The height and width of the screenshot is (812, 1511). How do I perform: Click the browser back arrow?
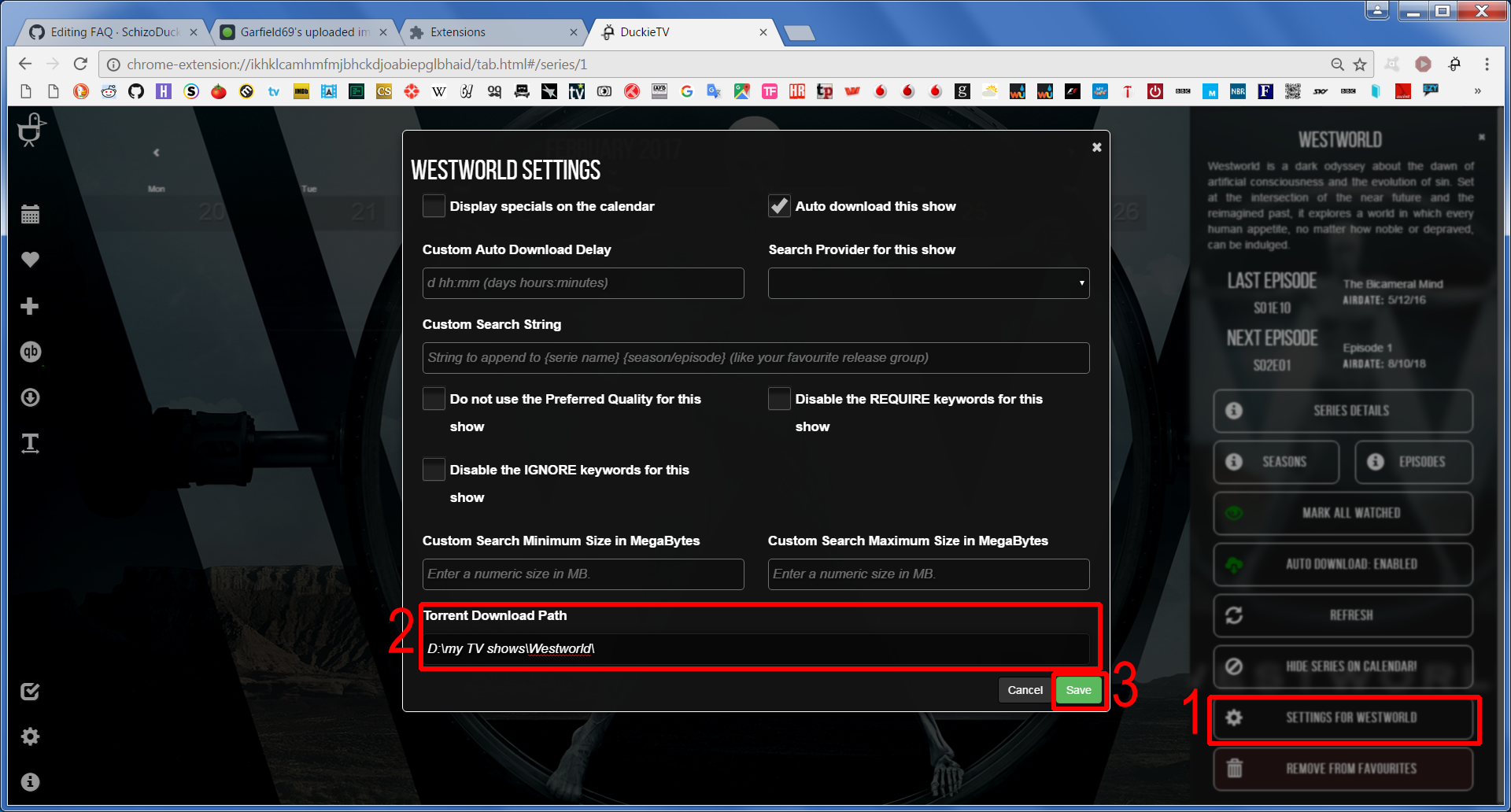[25, 64]
